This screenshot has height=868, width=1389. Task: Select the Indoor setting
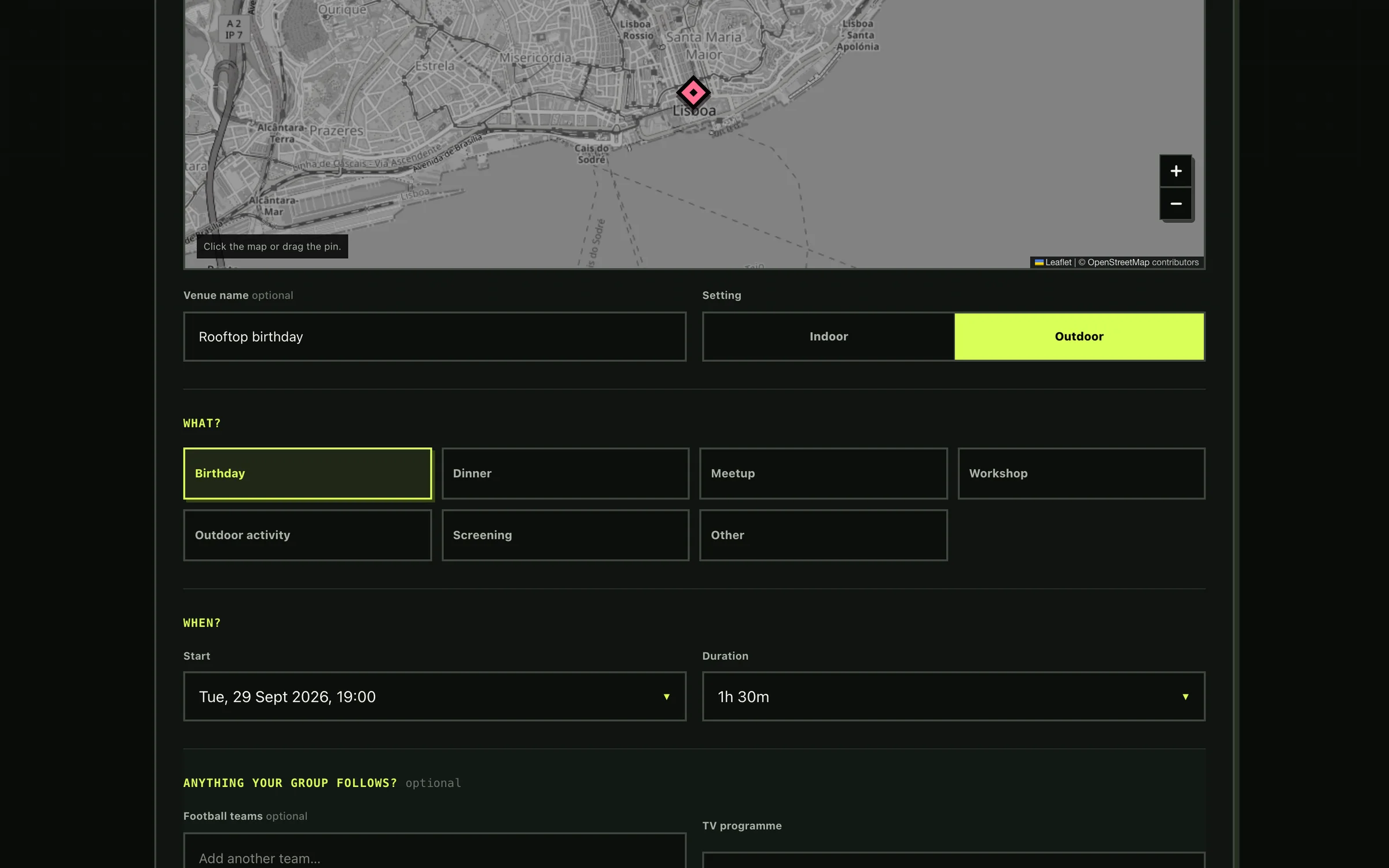(829, 337)
